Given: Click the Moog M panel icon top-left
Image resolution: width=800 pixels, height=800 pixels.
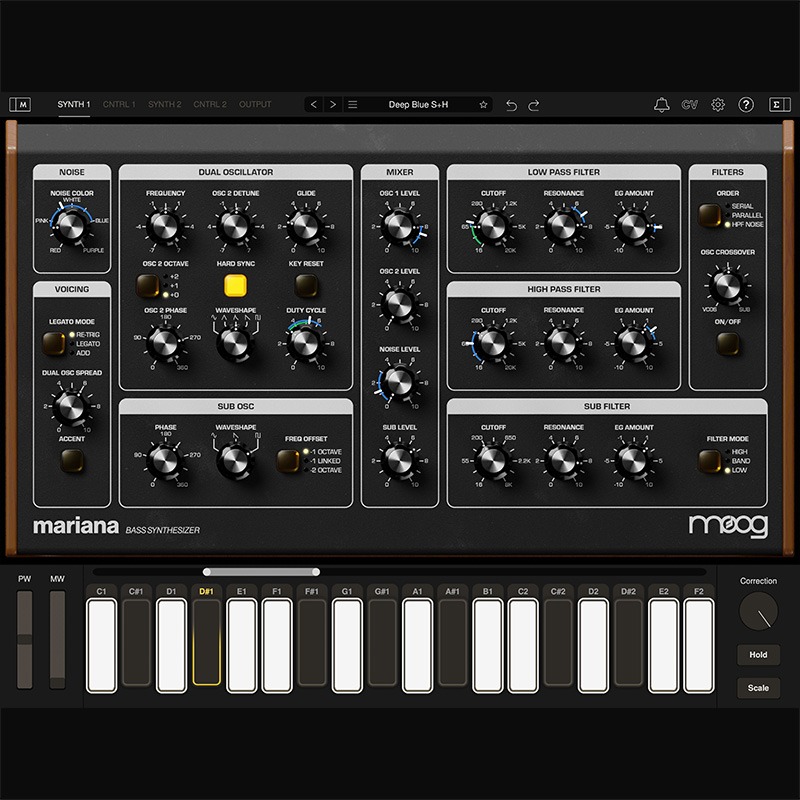Looking at the screenshot, I should 20,105.
